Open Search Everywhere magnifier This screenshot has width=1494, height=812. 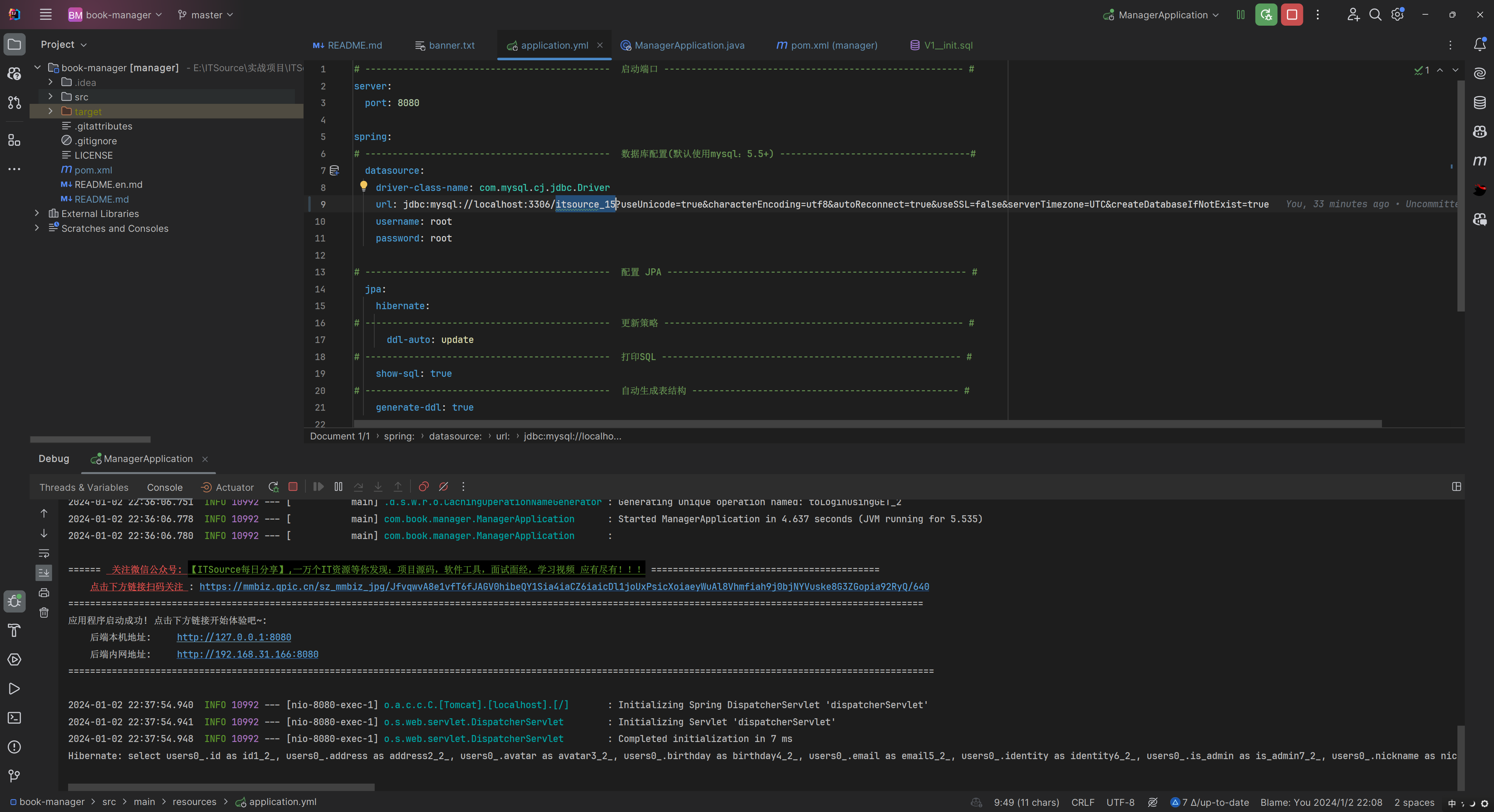tap(1375, 14)
